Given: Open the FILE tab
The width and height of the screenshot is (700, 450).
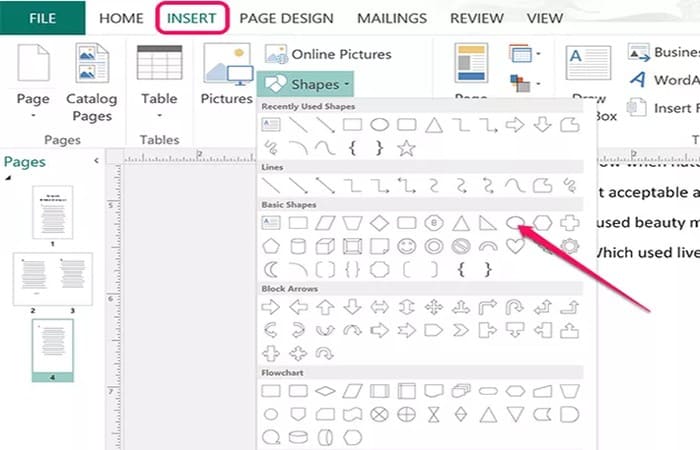Looking at the screenshot, I should pyautogui.click(x=42, y=18).
